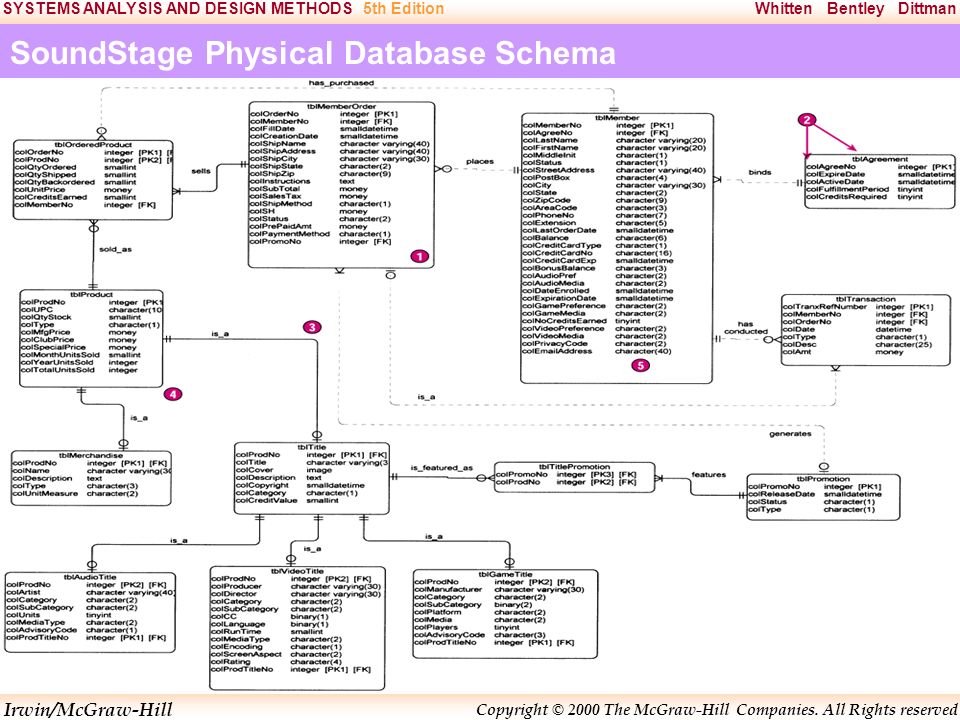Select the tblMemberOrder table name

click(x=342, y=107)
